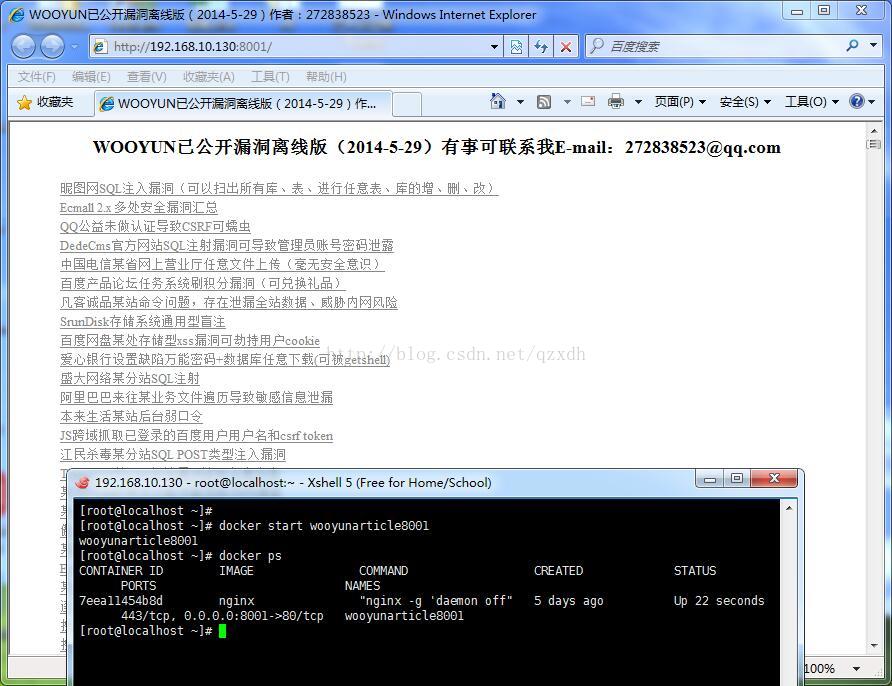Image resolution: width=892 pixels, height=686 pixels.
Task: Open link 中国电信某省网上营业厅任意文件上传
Action: click(x=222, y=265)
